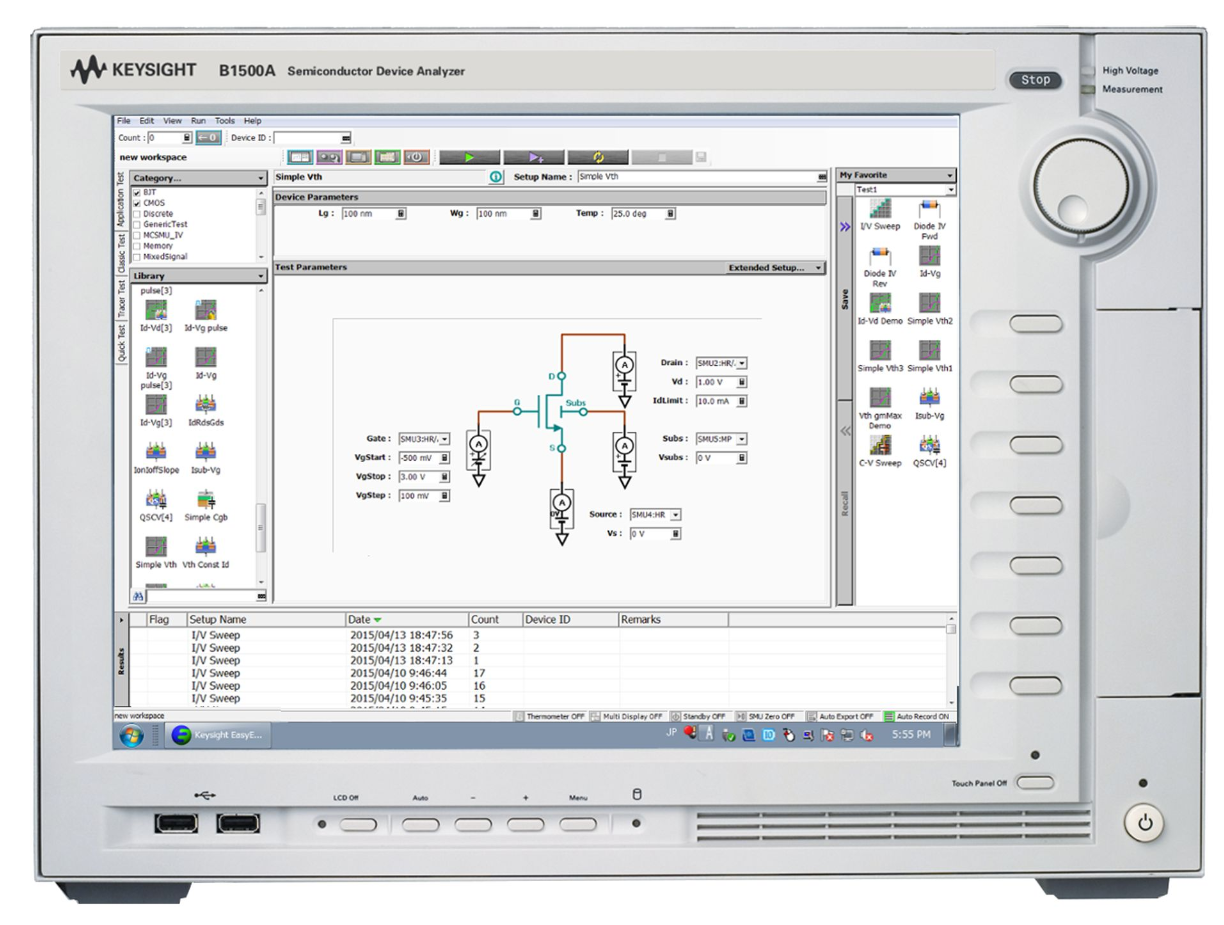The height and width of the screenshot is (925, 1224).
Task: Click the library search binoculars icon
Action: tap(139, 595)
